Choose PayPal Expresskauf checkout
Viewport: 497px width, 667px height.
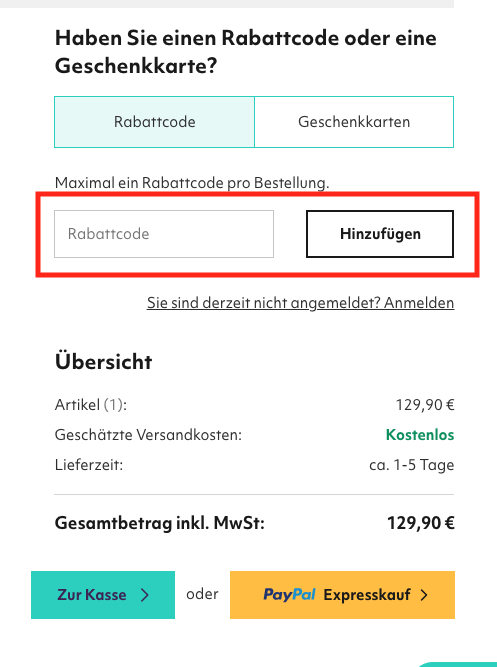[343, 595]
